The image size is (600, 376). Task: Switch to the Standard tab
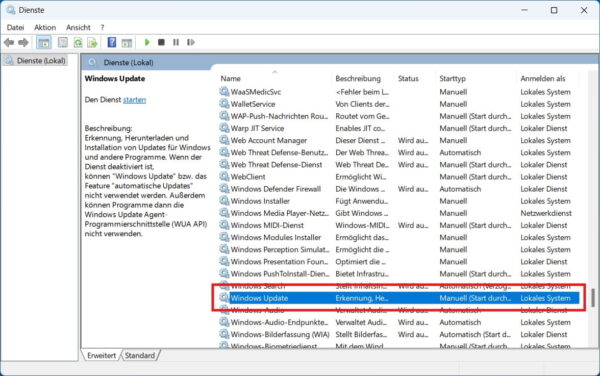(x=140, y=355)
